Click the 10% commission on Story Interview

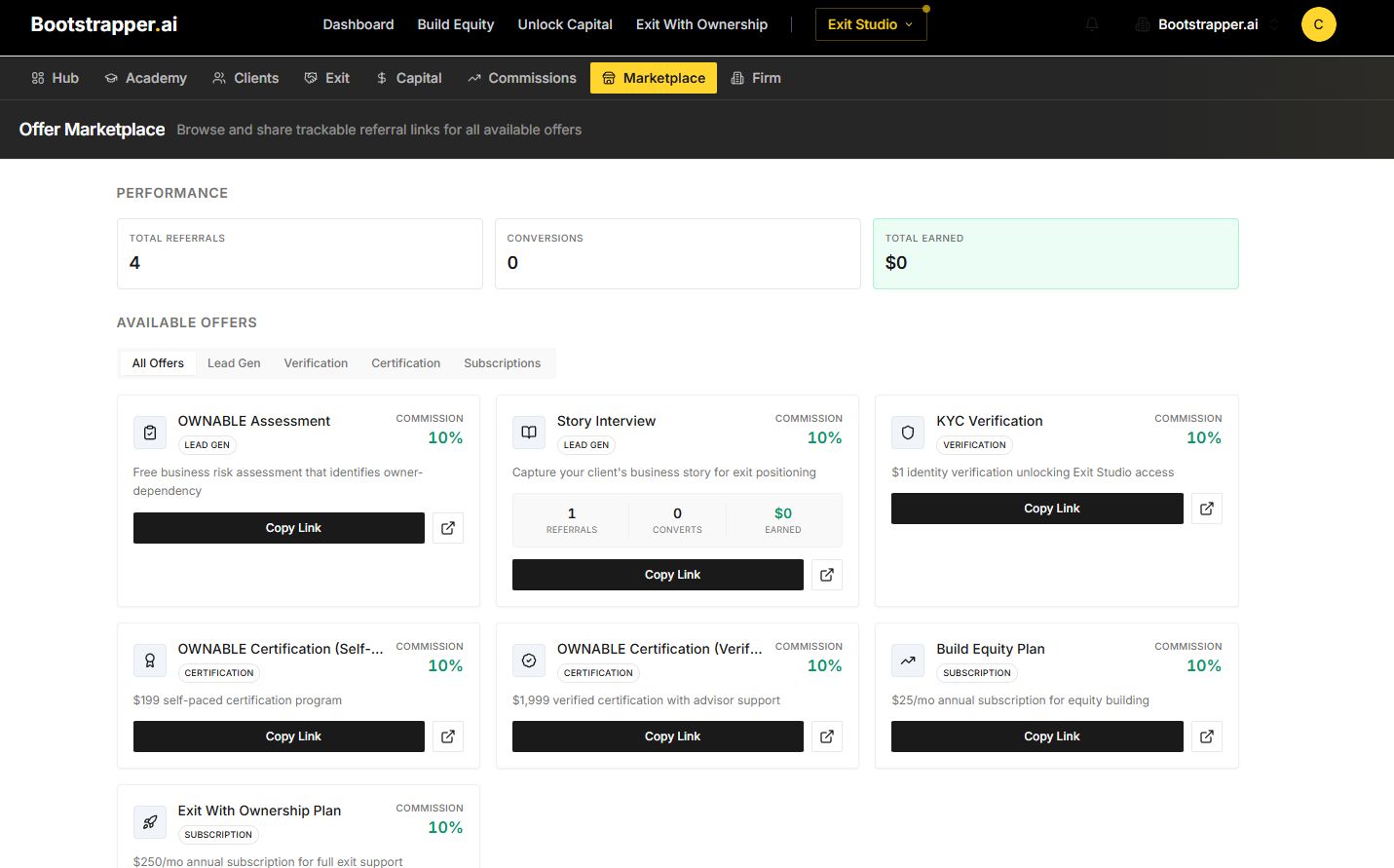(825, 438)
